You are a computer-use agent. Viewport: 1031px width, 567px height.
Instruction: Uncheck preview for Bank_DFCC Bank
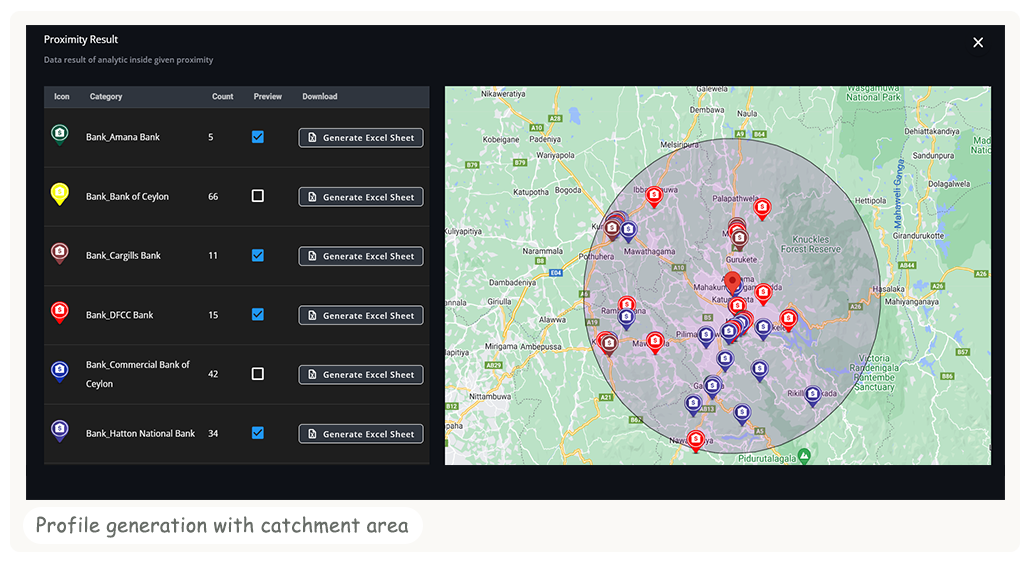tap(258, 314)
